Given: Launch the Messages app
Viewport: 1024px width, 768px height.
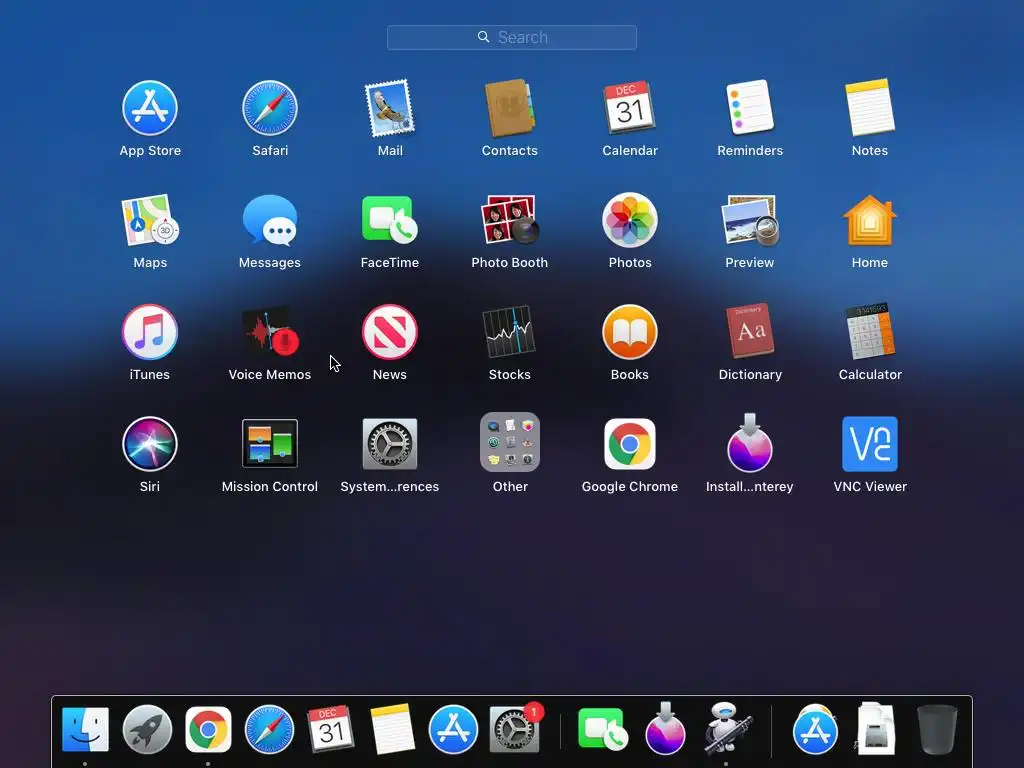Looking at the screenshot, I should coord(270,221).
